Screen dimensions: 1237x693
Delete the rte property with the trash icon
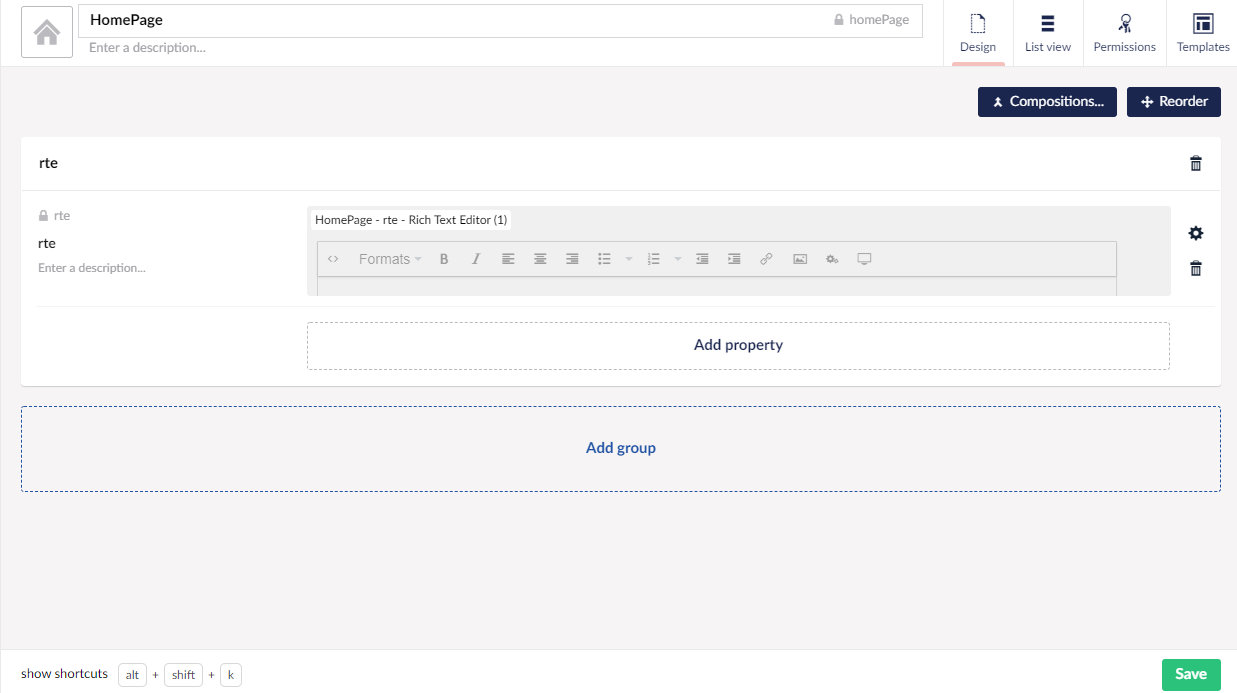1195,268
